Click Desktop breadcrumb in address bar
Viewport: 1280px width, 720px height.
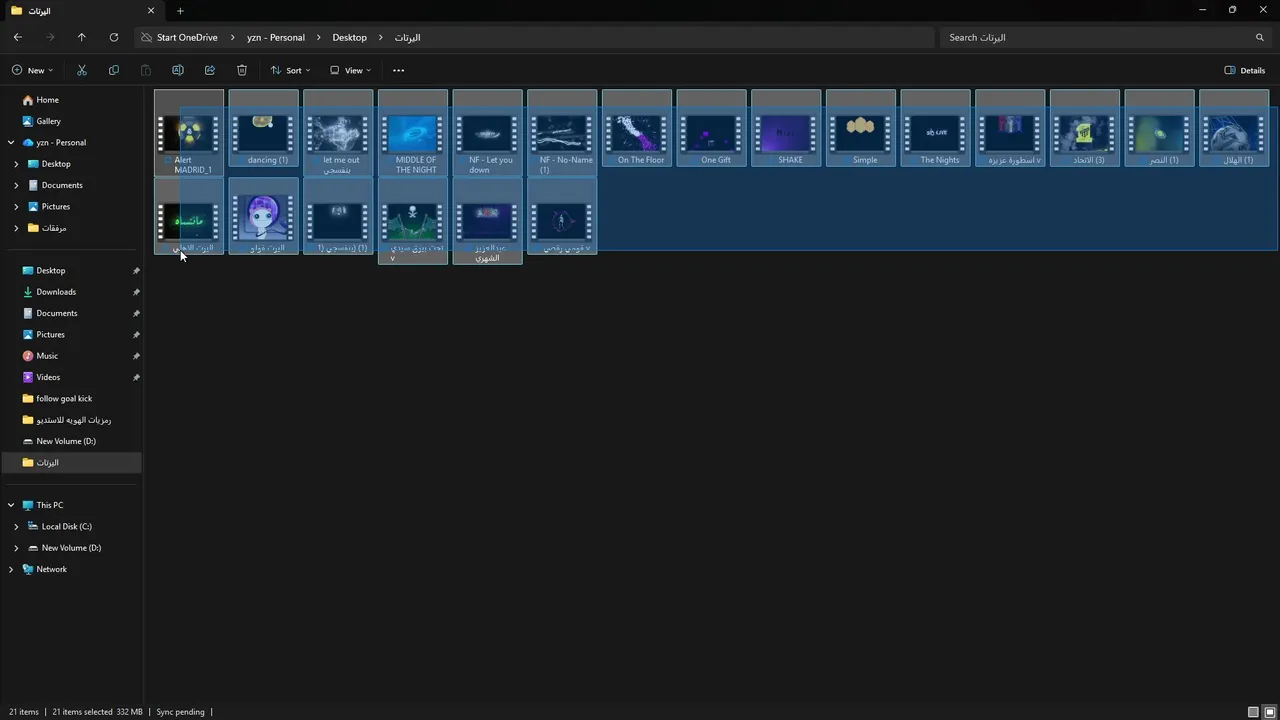(350, 37)
